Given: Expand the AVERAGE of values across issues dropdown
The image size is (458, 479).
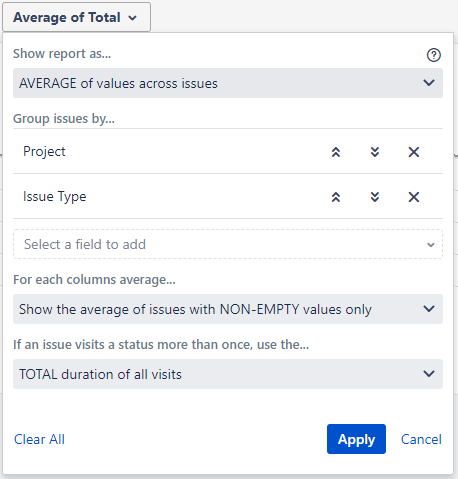Looking at the screenshot, I should click(x=228, y=83).
